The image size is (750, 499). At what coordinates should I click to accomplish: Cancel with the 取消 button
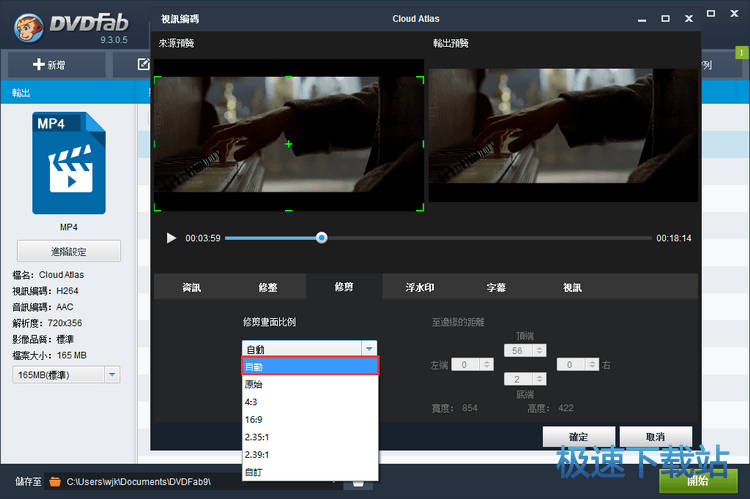(656, 436)
